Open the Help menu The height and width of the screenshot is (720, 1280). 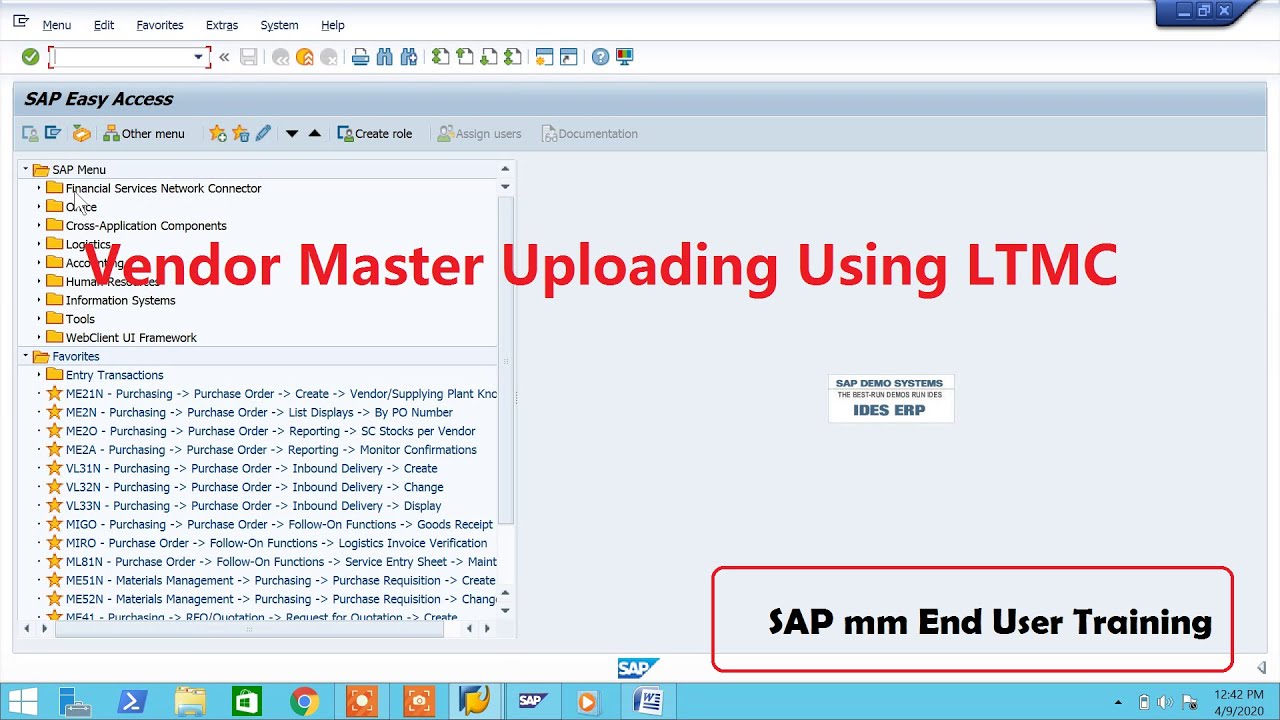[333, 25]
